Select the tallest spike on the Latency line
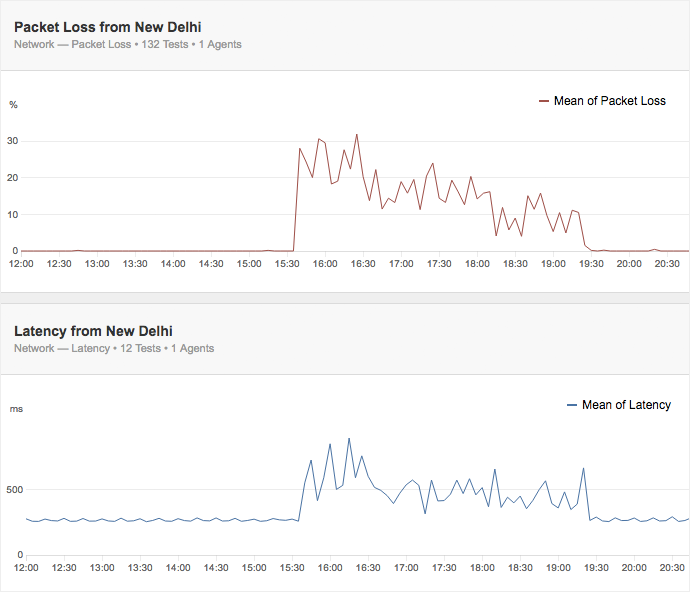 click(x=349, y=438)
